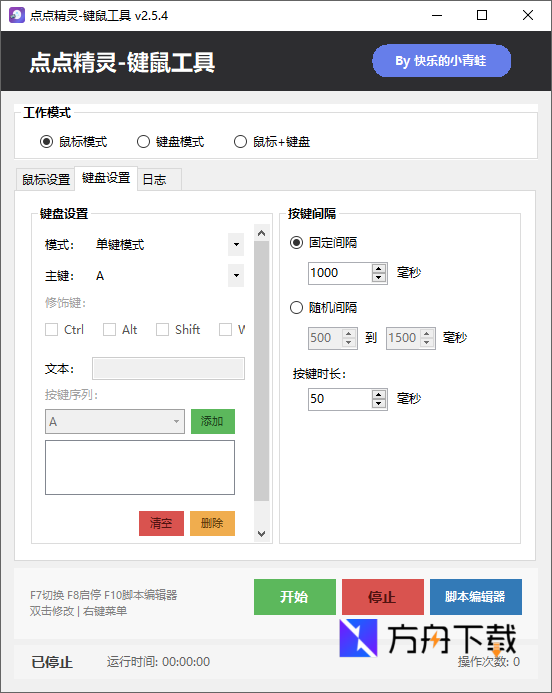Decrease the random maximum 1500 value
The height and width of the screenshot is (693, 552).
427,343
